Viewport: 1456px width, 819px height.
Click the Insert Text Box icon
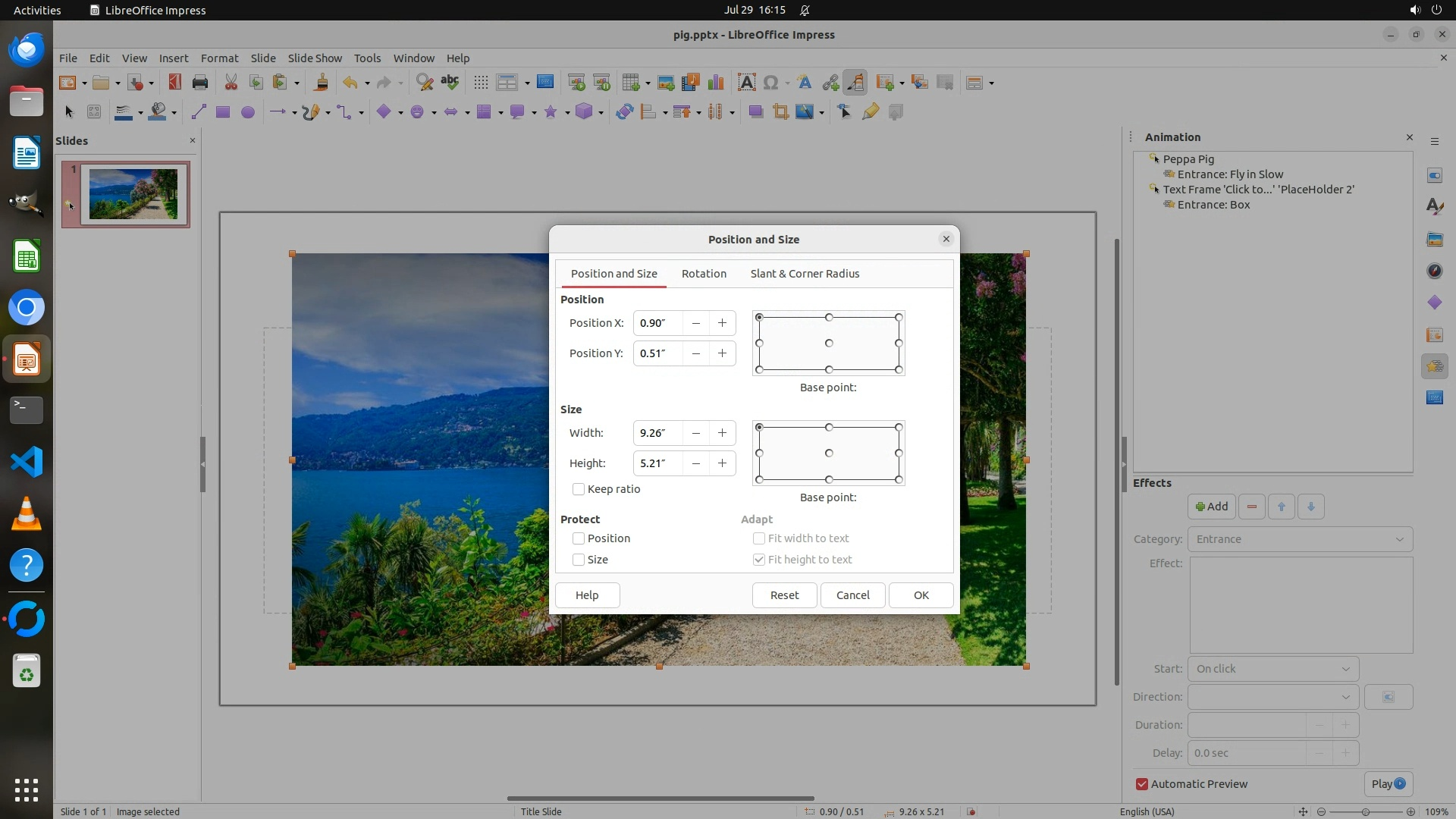(x=746, y=83)
